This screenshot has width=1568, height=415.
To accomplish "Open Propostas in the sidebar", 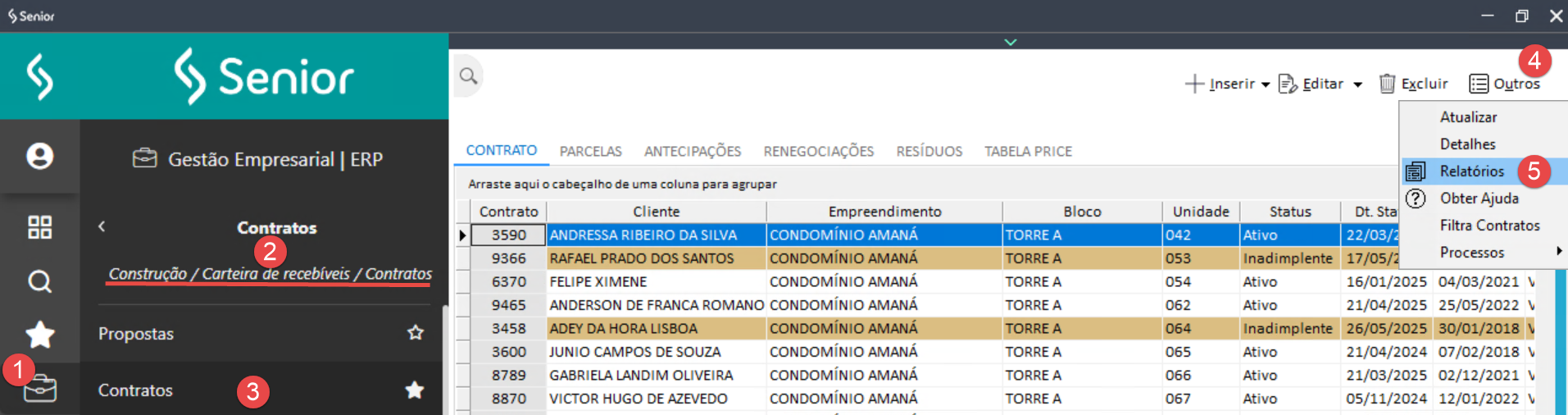I will (136, 334).
